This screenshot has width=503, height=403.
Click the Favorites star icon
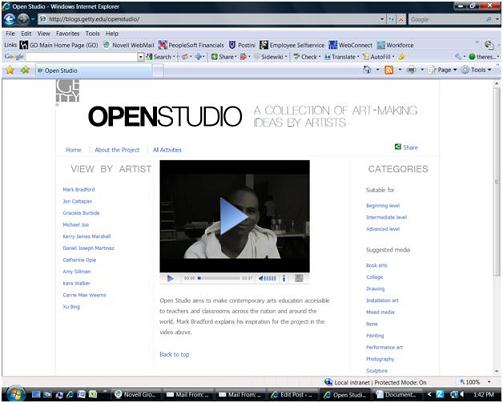pyautogui.click(x=10, y=70)
